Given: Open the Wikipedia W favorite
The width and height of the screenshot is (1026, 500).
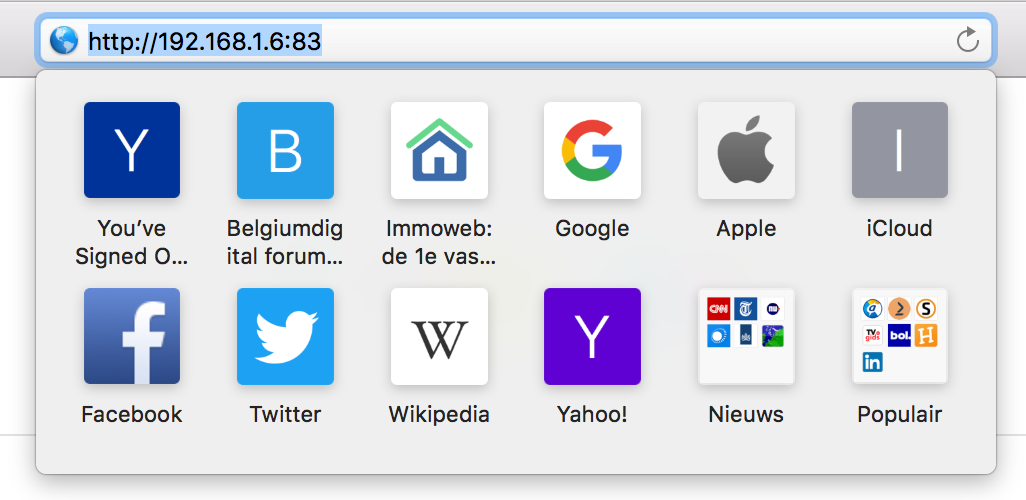Looking at the screenshot, I should [439, 336].
